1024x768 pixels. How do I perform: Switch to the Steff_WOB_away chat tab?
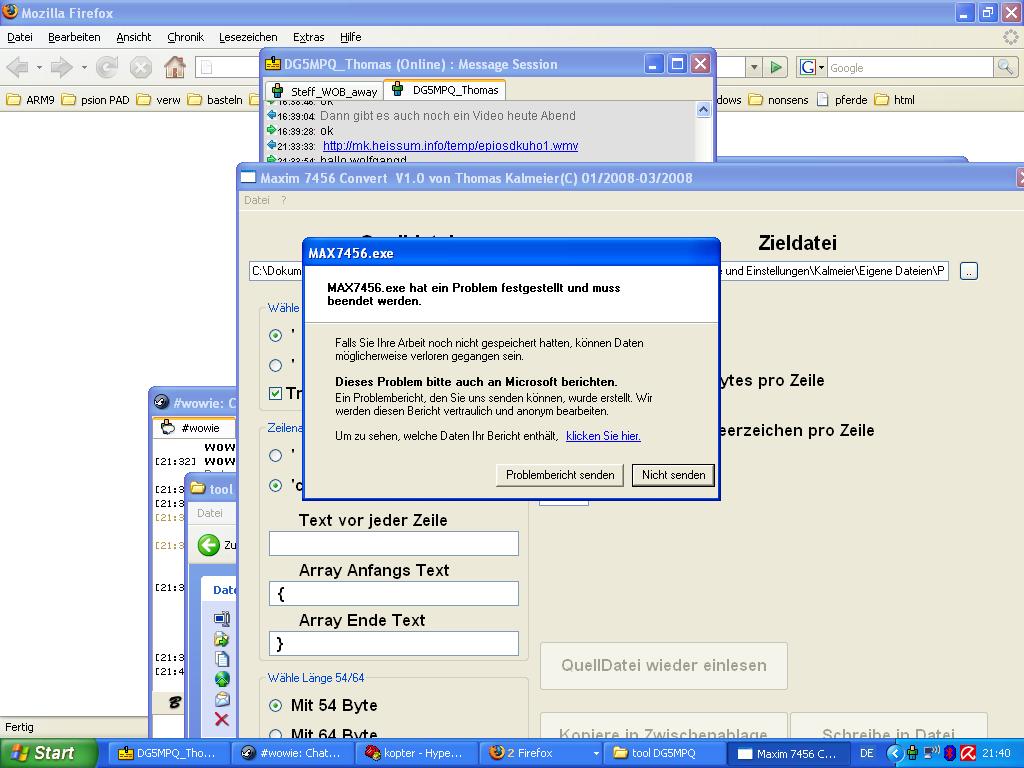[x=324, y=91]
